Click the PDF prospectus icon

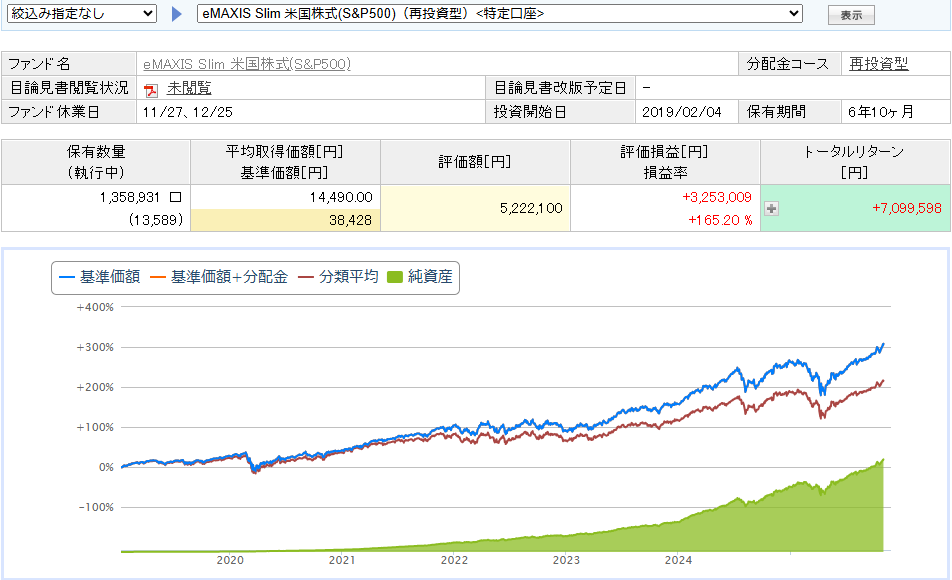coord(151,89)
